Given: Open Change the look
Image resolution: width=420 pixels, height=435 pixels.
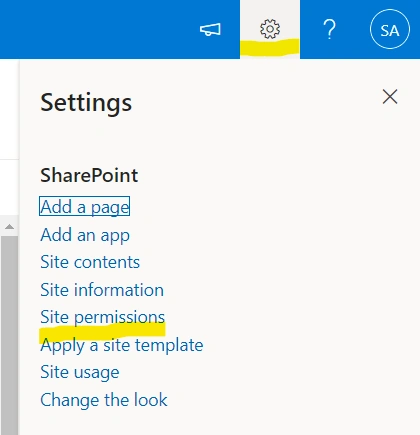Looking at the screenshot, I should click(x=104, y=400).
